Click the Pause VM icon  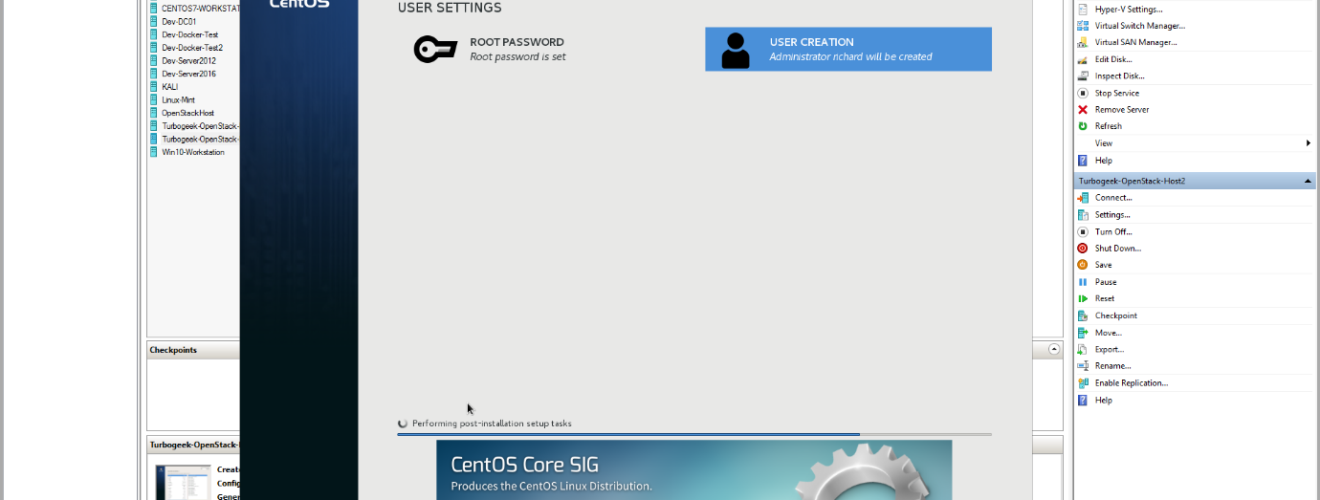[1082, 282]
